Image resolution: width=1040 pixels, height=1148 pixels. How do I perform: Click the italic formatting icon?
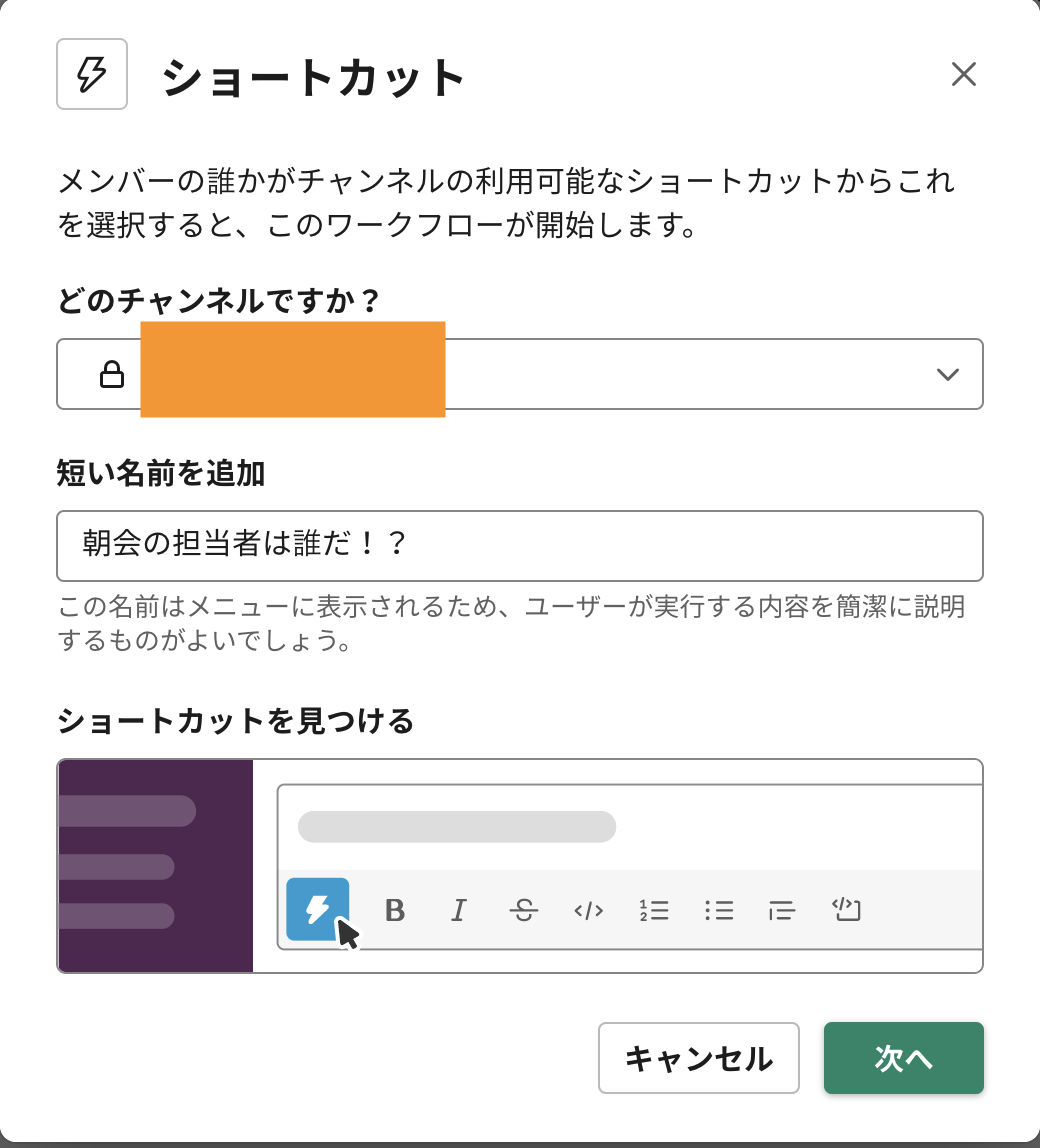click(x=458, y=910)
